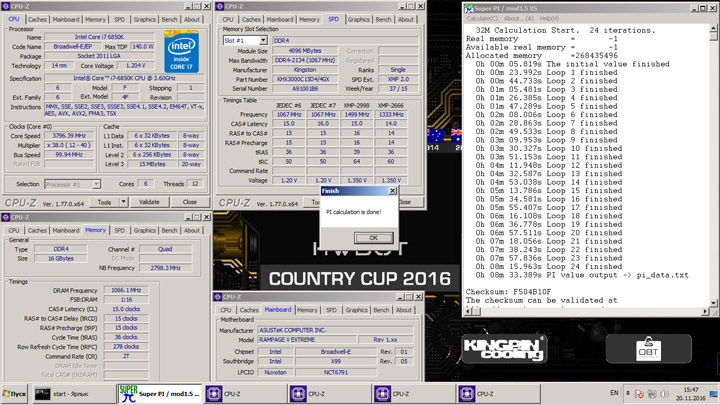Image resolution: width=720 pixels, height=405 pixels.
Task: Select CPU tab in the Mainboard window
Action: pyautogui.click(x=226, y=310)
